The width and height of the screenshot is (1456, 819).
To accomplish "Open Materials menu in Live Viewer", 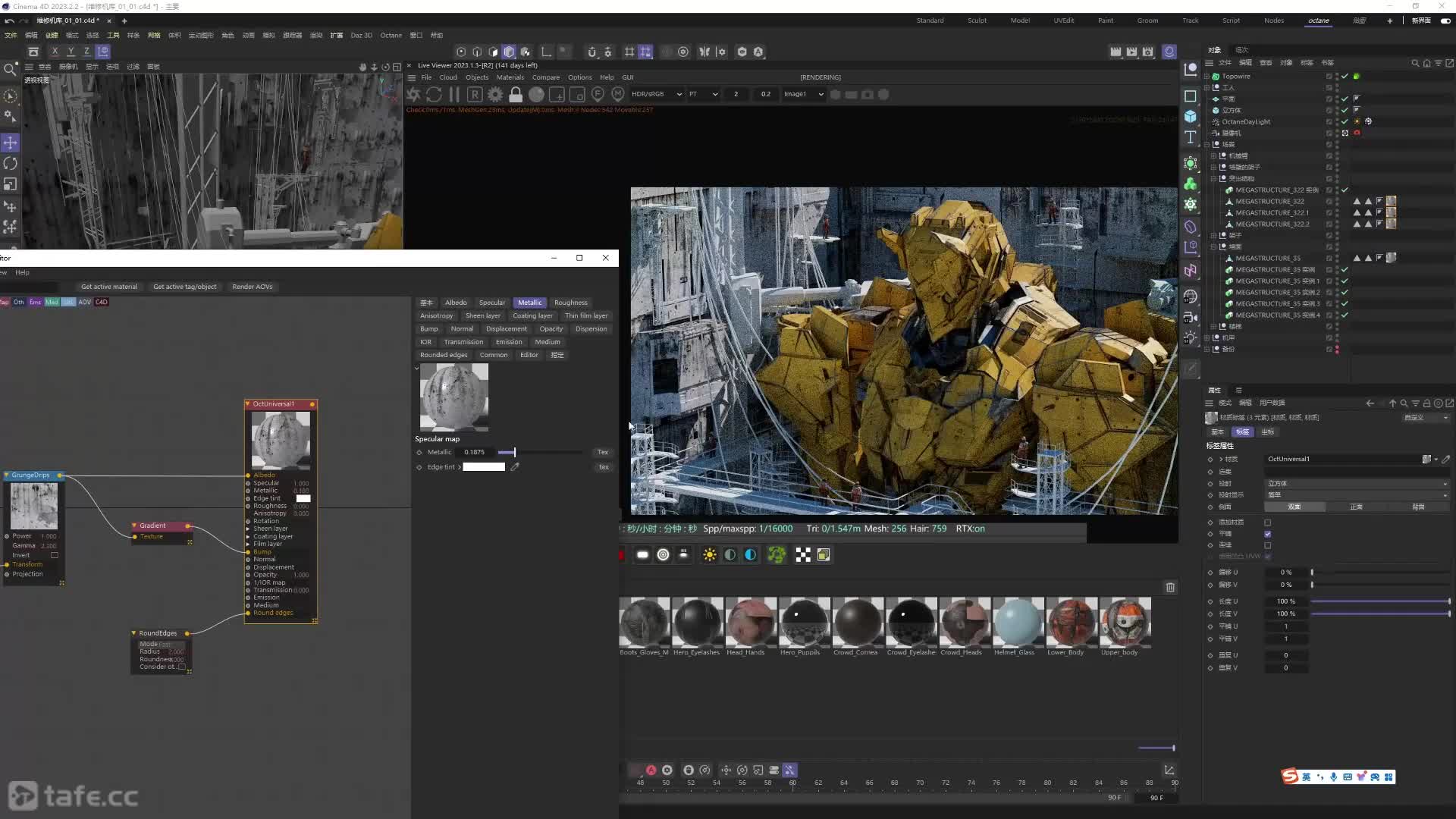I will coord(510,77).
